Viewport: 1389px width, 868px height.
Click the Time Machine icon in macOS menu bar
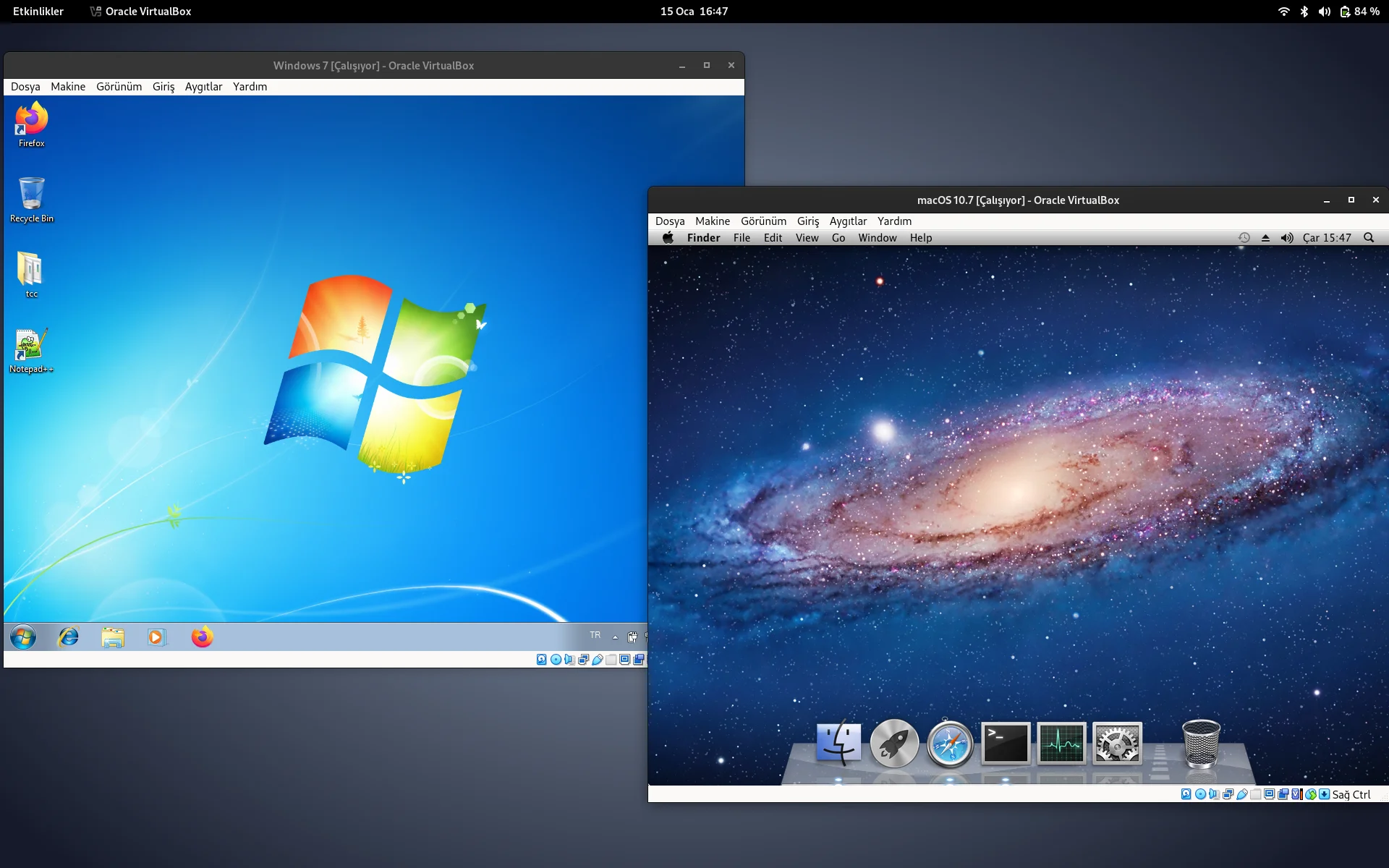[x=1244, y=238]
